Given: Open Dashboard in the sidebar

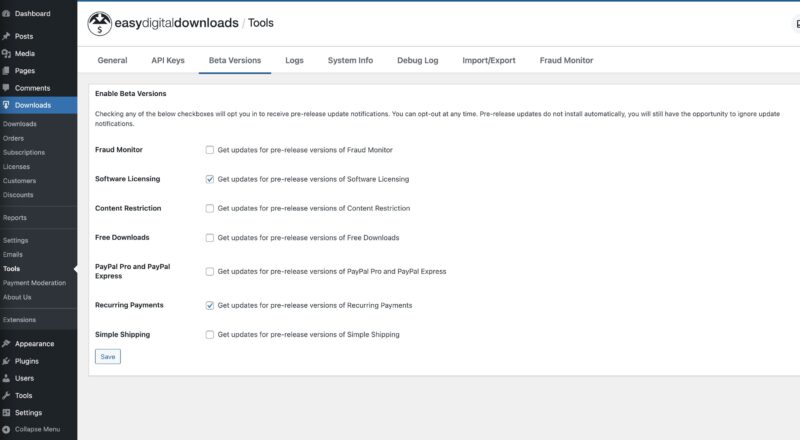Looking at the screenshot, I should pyautogui.click(x=33, y=14).
